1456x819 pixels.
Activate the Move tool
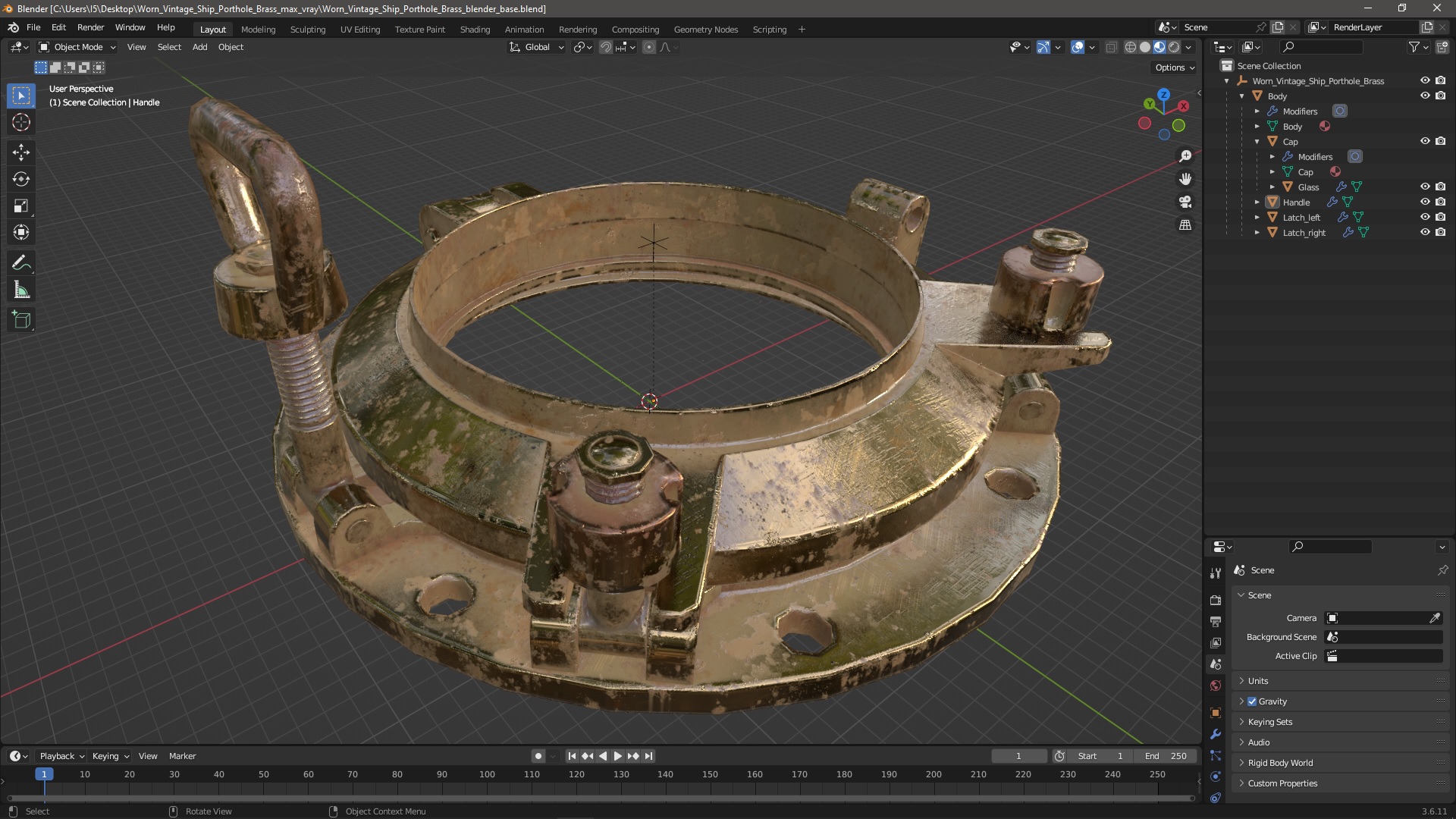21,152
